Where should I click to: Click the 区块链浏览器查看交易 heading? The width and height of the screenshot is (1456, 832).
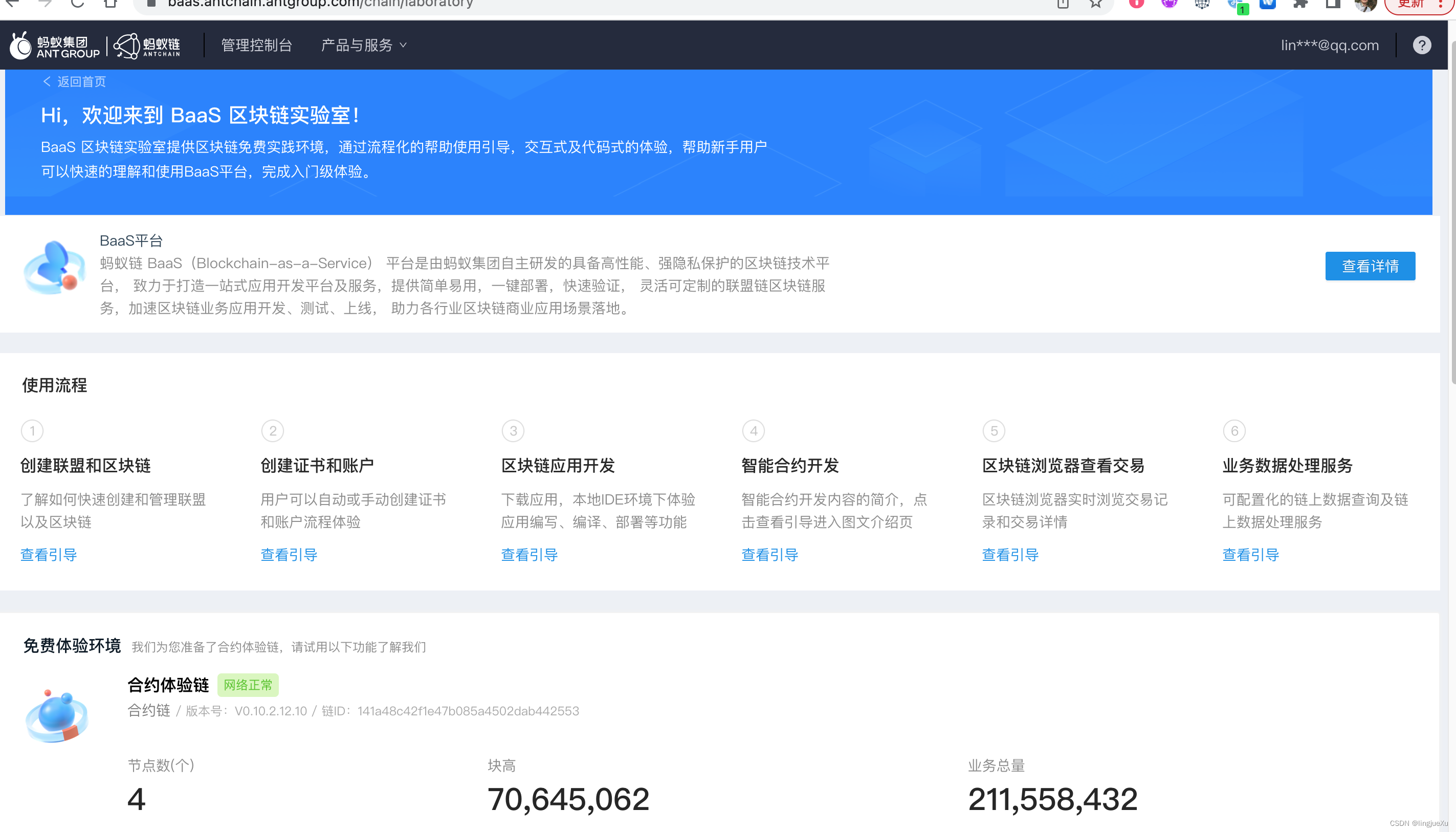[x=1064, y=466]
